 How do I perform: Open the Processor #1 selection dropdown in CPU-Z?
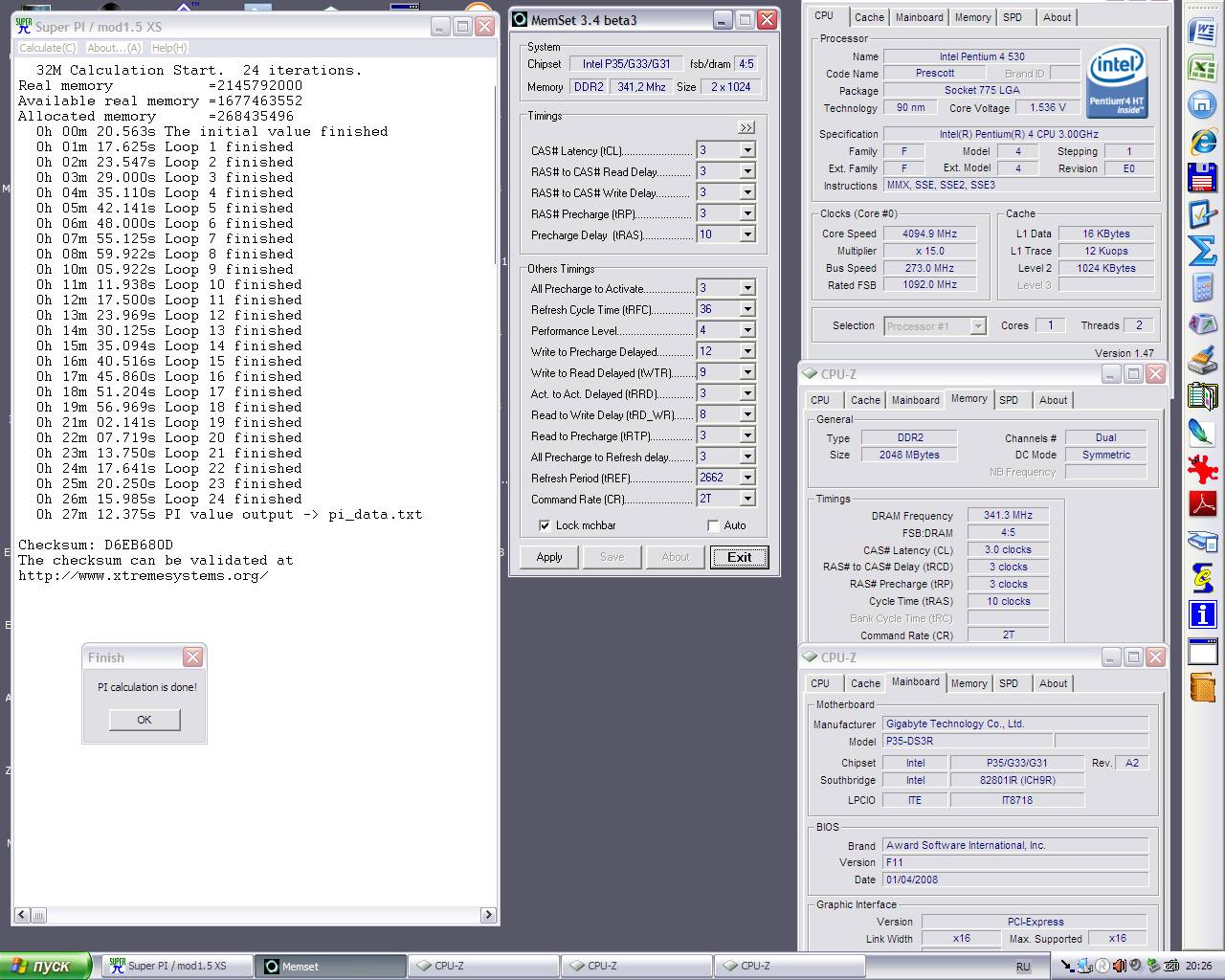(x=977, y=326)
